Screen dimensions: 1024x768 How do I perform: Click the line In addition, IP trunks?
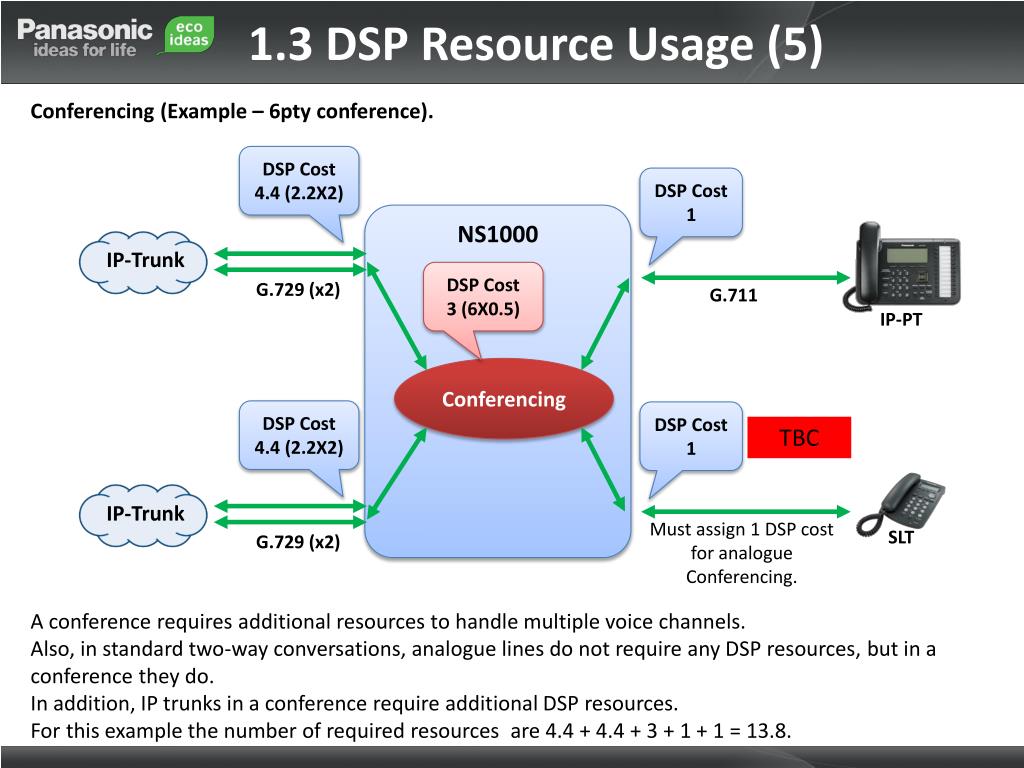(354, 703)
